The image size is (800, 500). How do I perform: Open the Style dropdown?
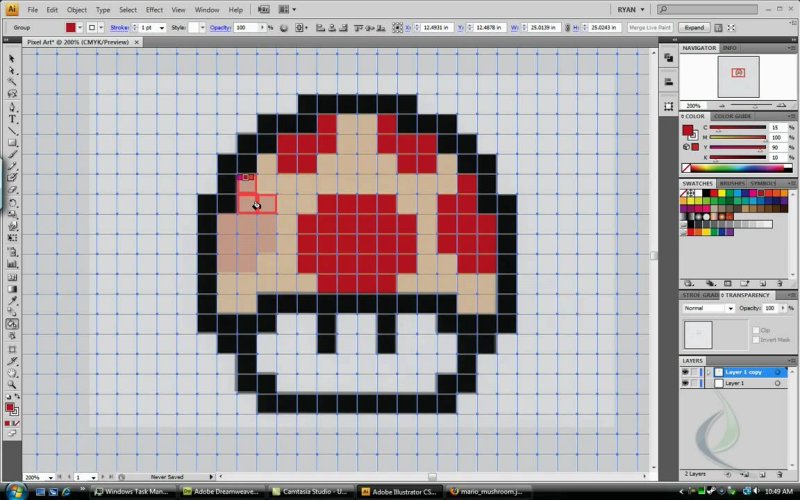point(203,28)
